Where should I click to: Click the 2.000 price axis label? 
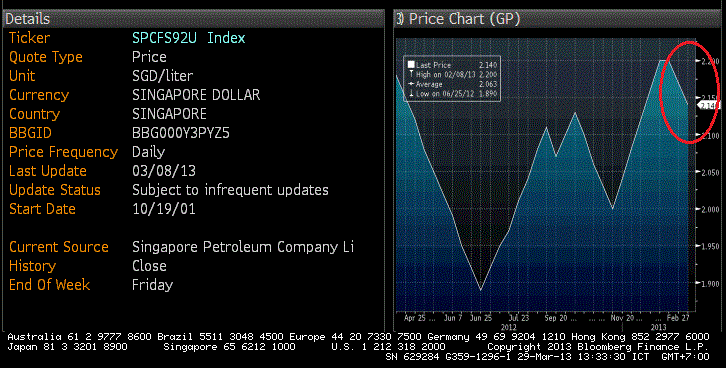pos(709,209)
